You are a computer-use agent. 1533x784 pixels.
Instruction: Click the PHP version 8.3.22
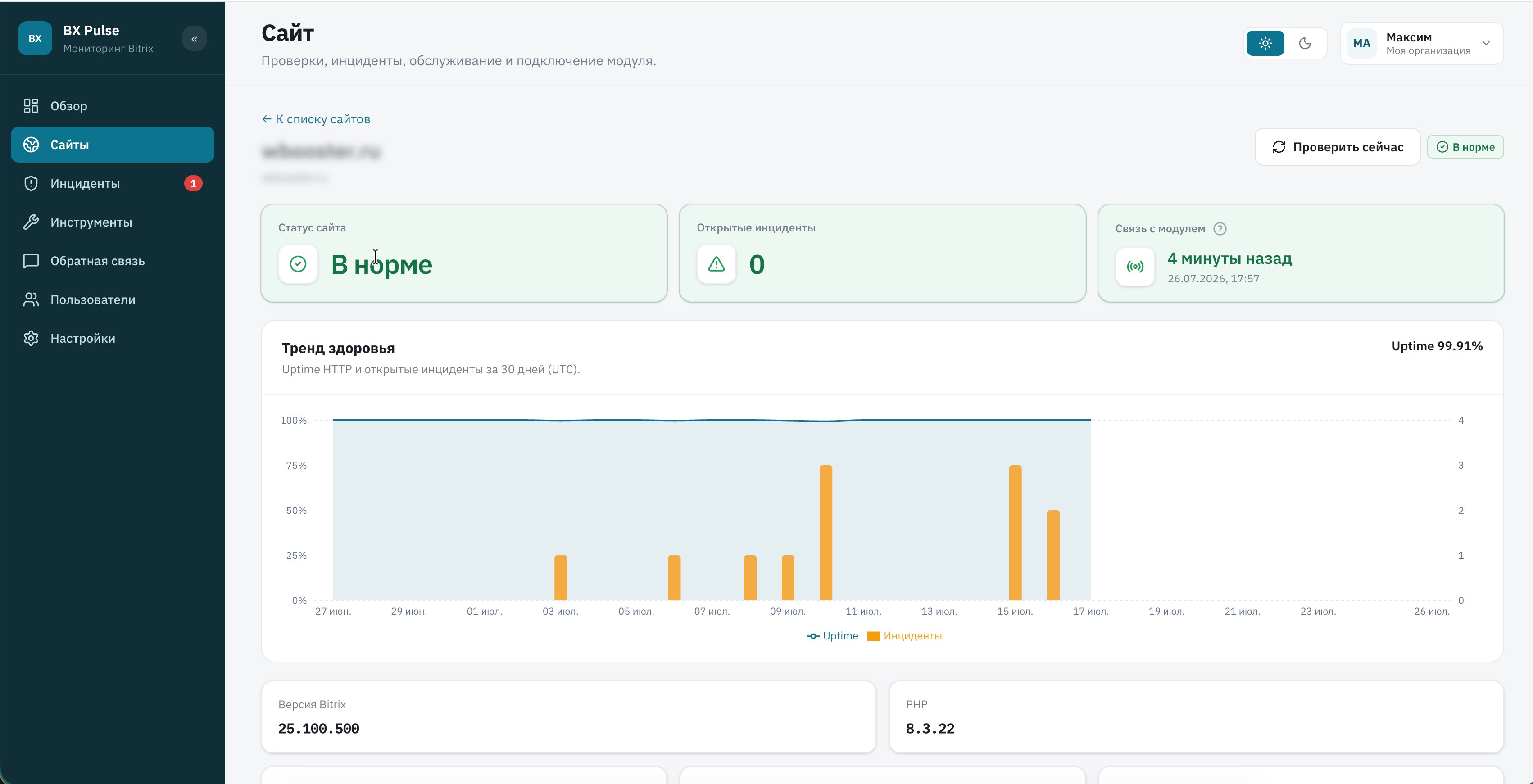[x=930, y=729]
